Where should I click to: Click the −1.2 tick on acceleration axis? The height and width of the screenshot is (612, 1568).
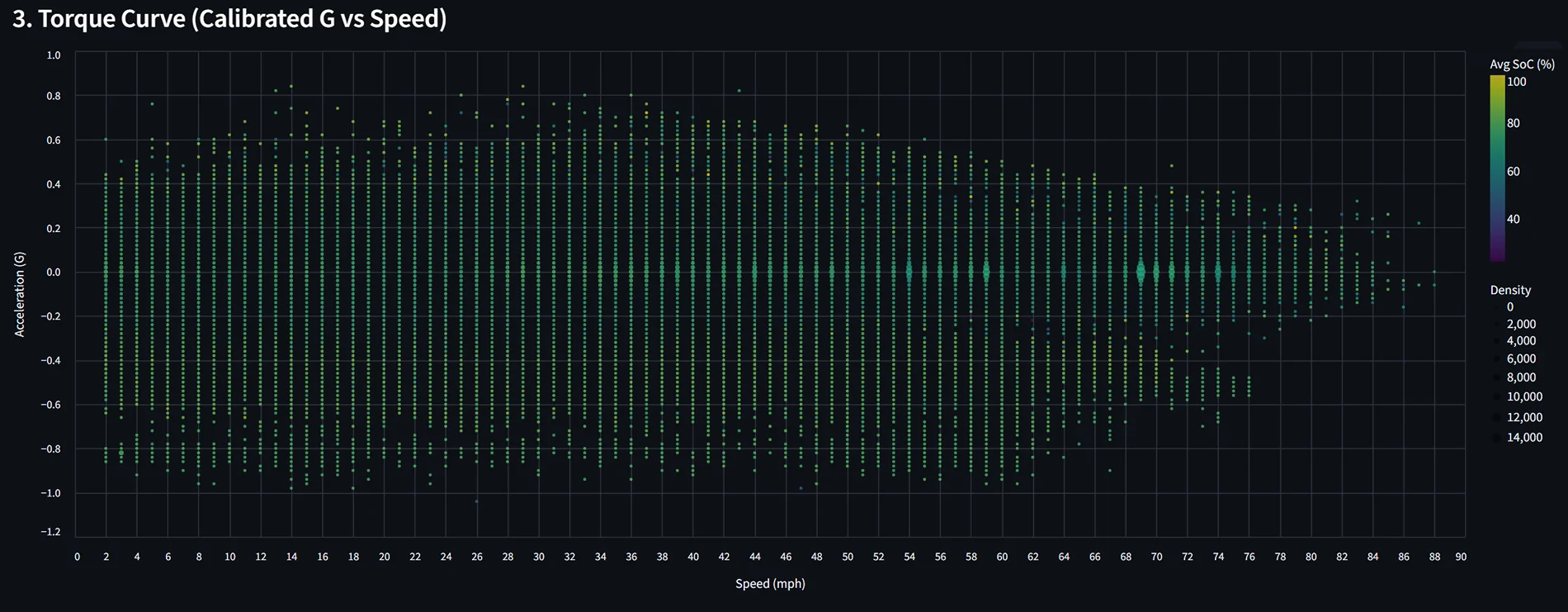[51, 531]
